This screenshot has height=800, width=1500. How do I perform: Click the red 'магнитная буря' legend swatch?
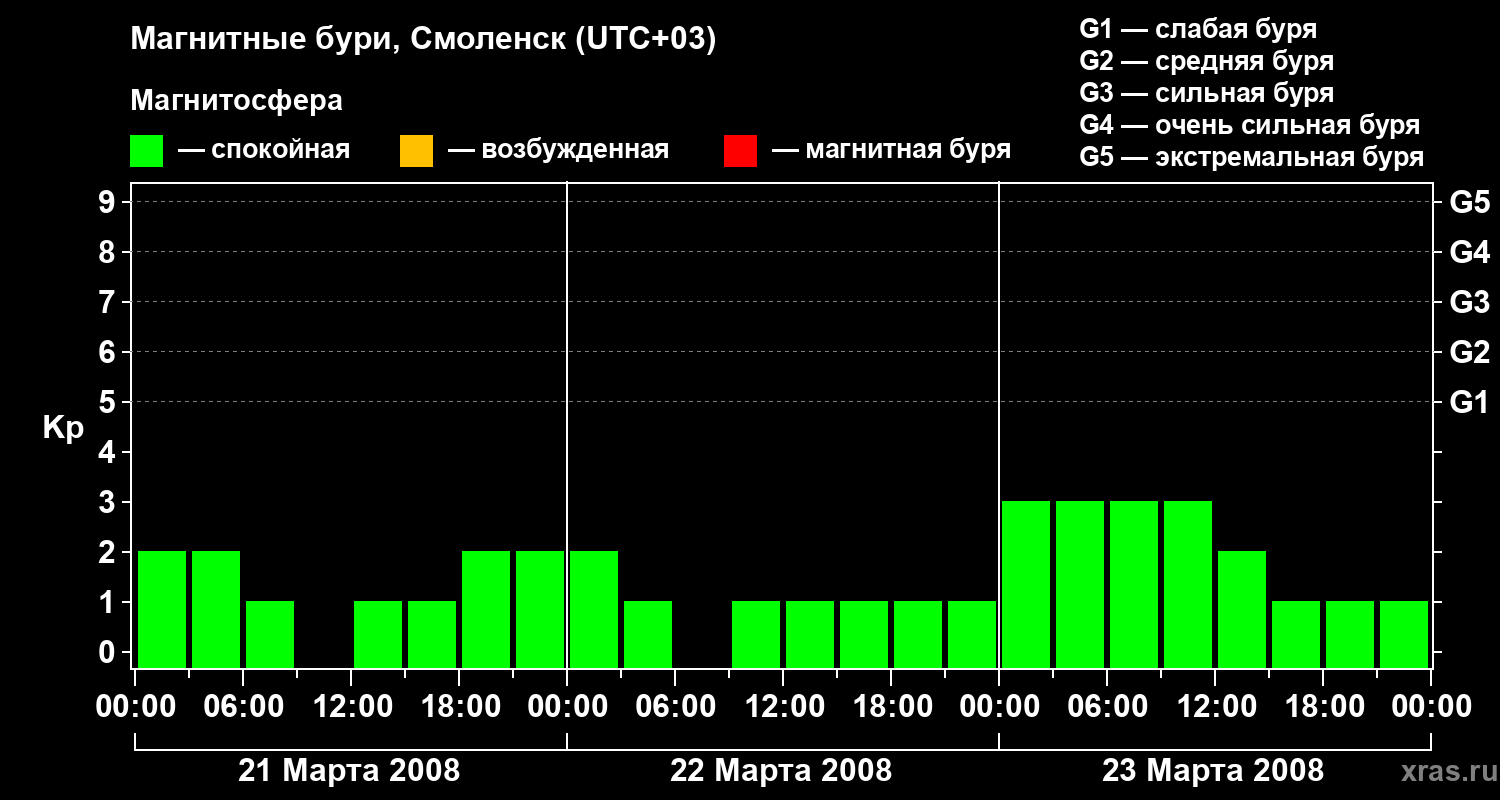[x=740, y=151]
